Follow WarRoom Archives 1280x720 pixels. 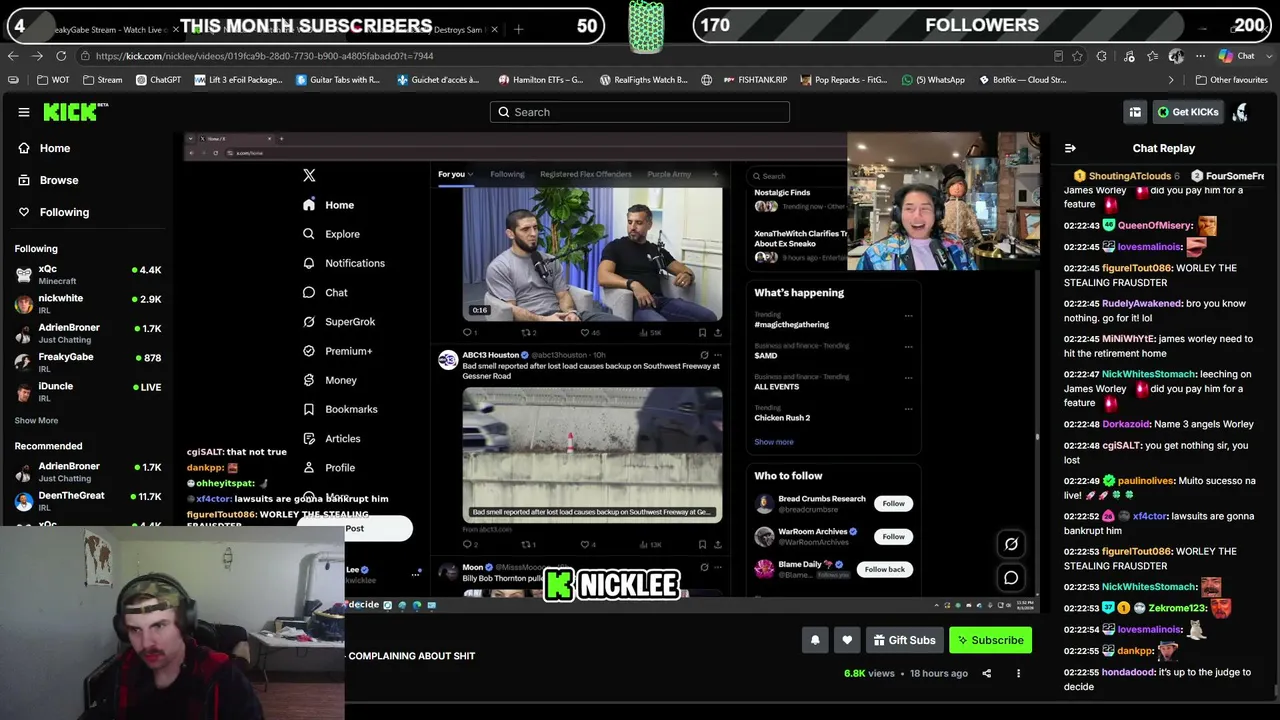[x=893, y=537]
